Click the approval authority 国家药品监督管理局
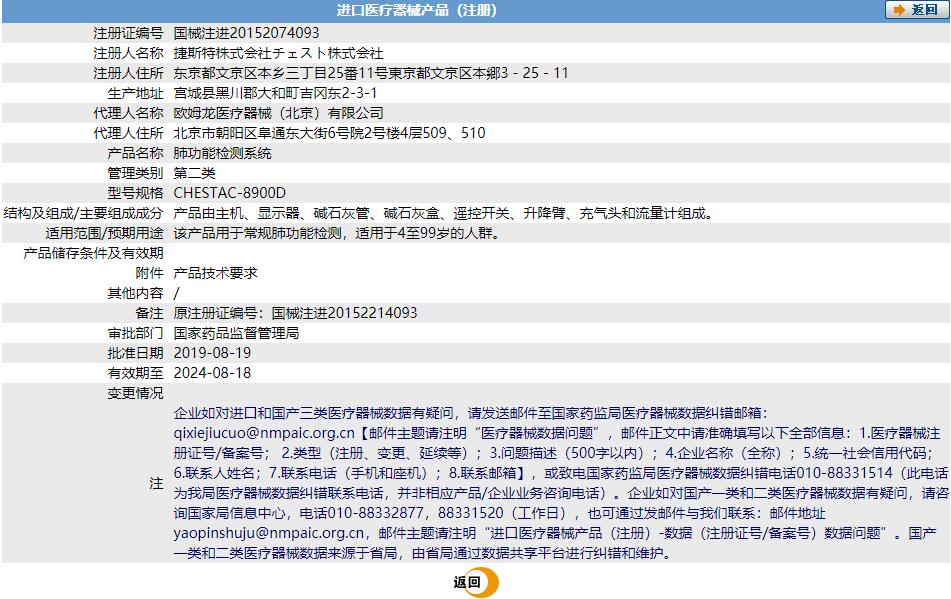 click(237, 333)
